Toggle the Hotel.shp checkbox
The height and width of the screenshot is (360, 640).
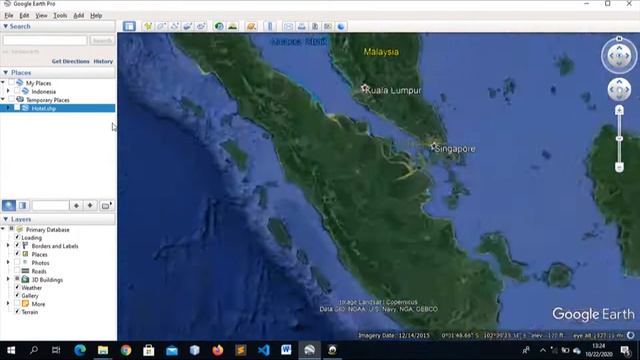point(17,108)
